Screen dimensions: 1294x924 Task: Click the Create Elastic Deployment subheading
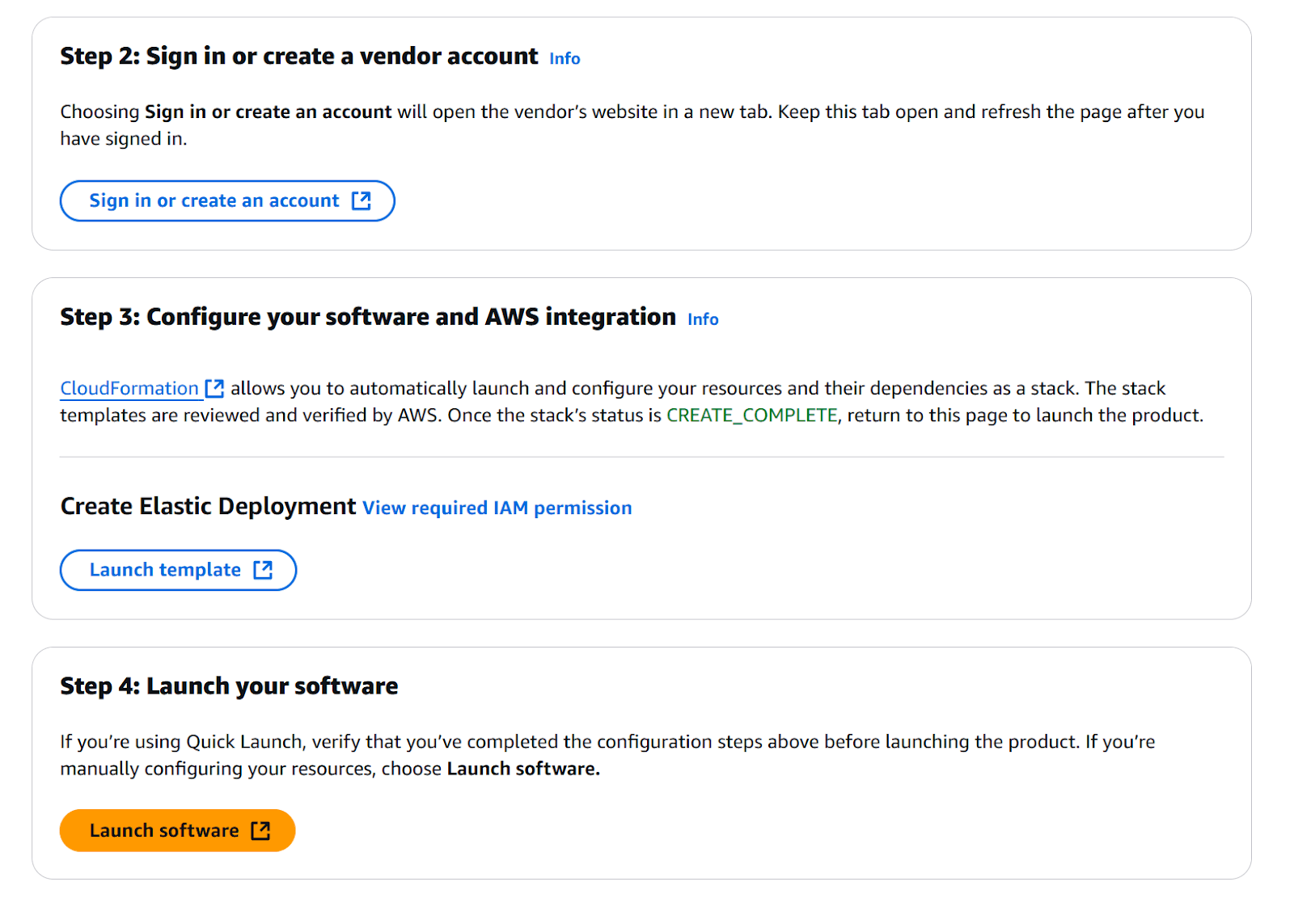click(208, 506)
